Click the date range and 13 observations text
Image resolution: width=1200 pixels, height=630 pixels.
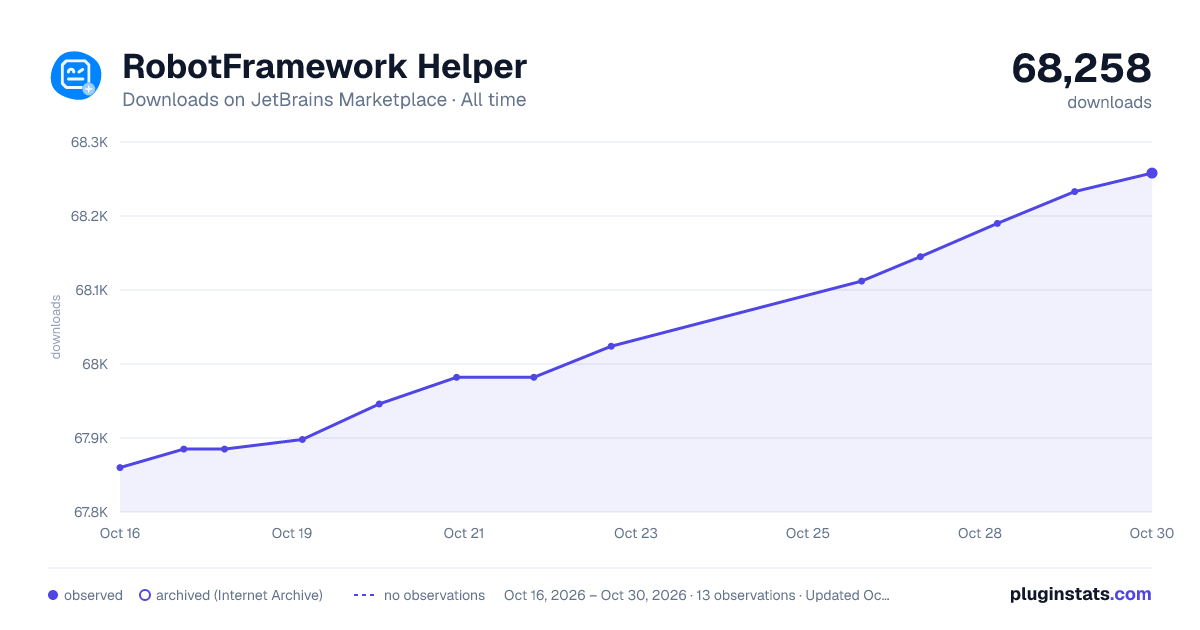point(697,595)
